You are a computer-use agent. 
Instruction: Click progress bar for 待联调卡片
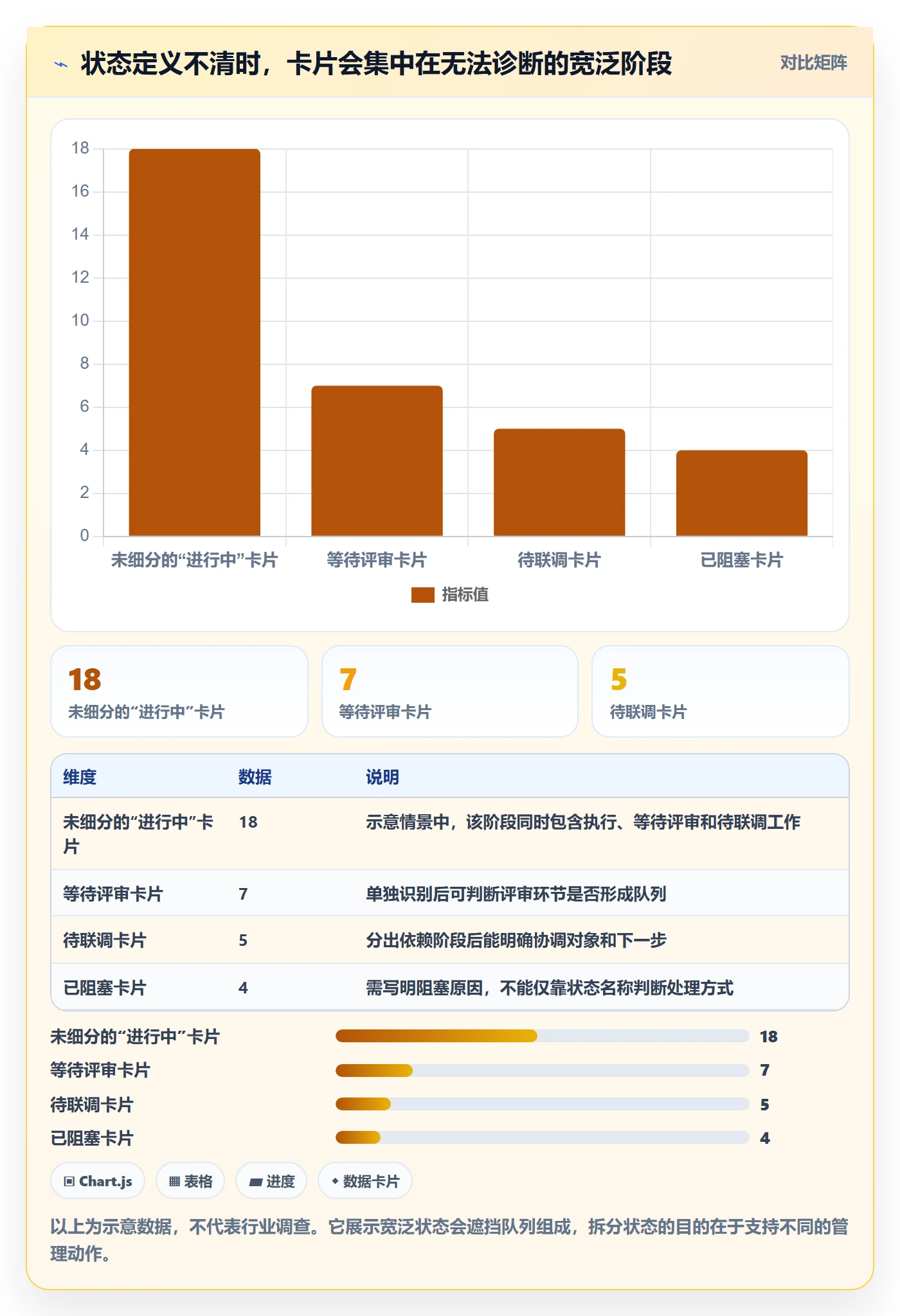[x=543, y=1104]
